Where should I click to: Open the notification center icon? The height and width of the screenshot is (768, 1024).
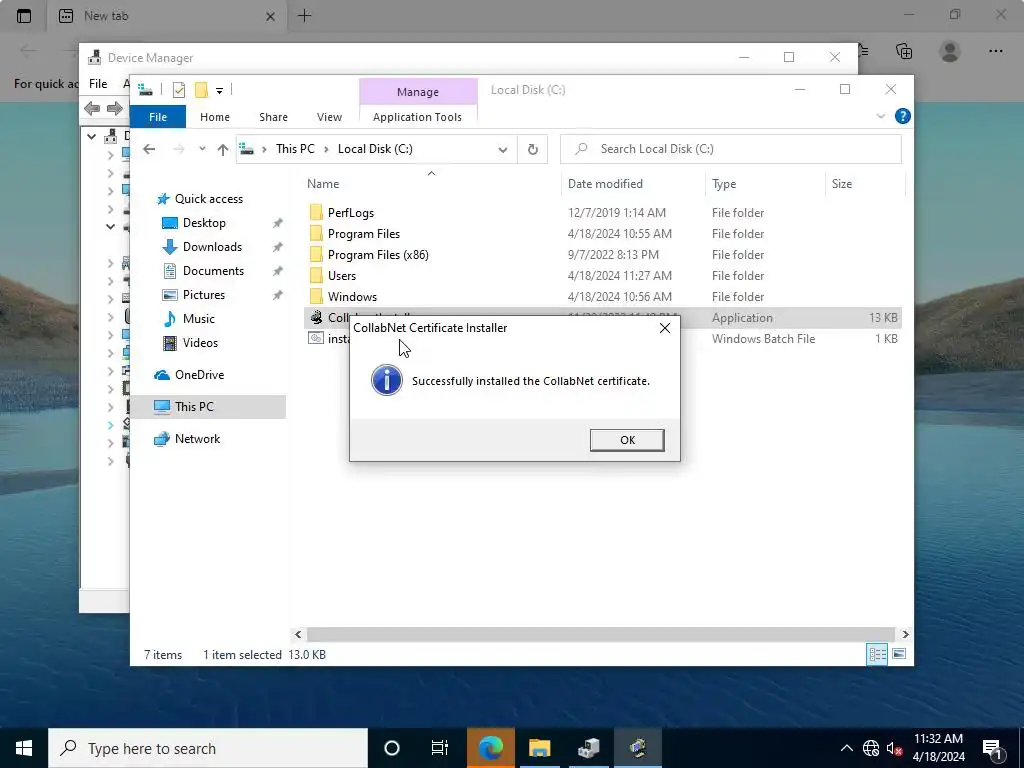(x=993, y=749)
